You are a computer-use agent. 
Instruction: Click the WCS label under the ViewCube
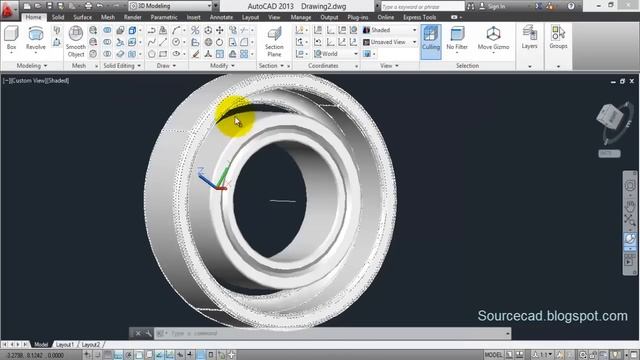pos(609,153)
